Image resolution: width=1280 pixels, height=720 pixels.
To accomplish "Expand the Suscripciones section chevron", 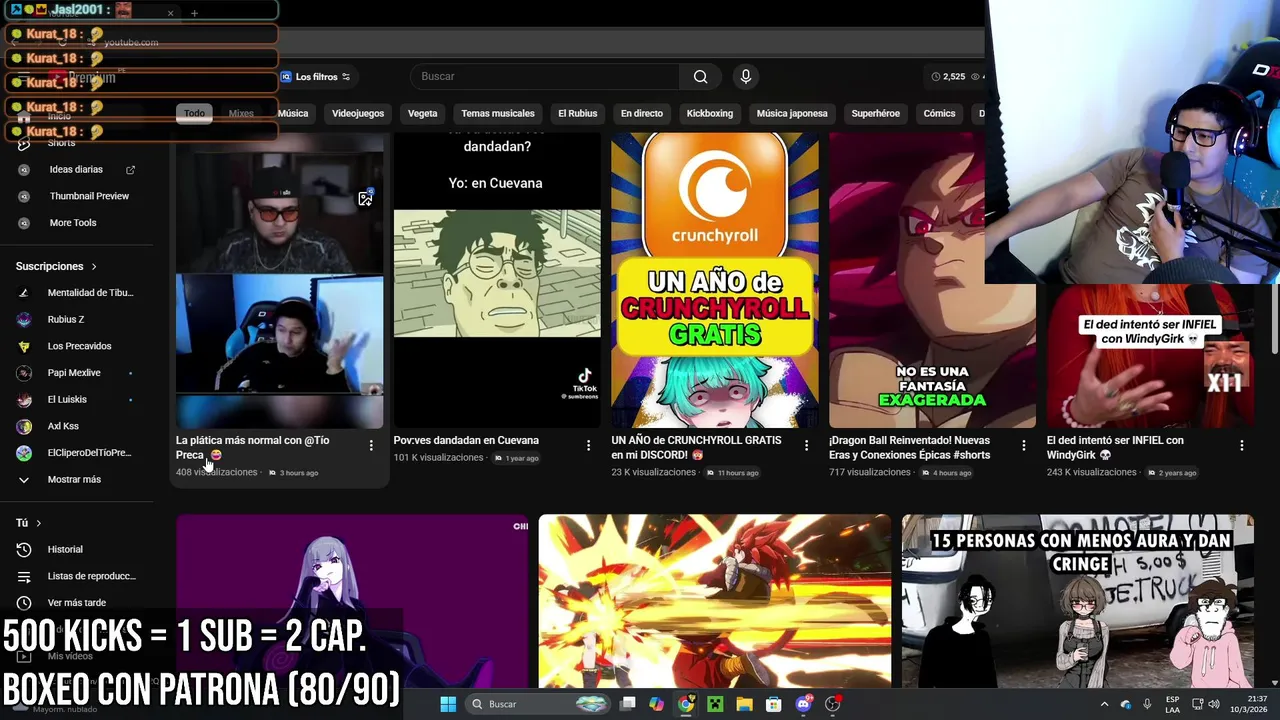I will [94, 267].
